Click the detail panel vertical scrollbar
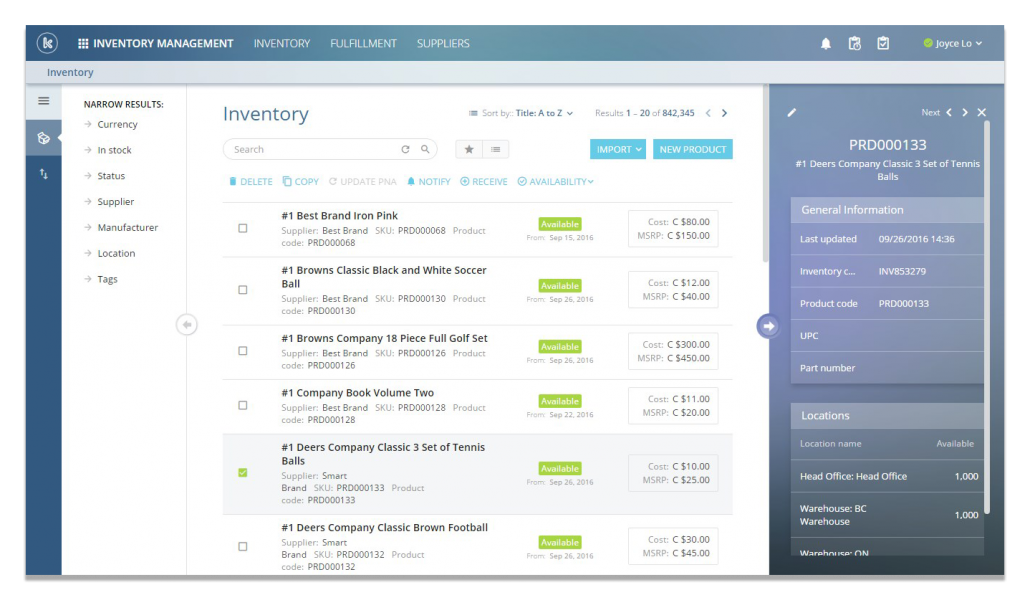The width and height of the screenshot is (1030, 600). (x=987, y=315)
